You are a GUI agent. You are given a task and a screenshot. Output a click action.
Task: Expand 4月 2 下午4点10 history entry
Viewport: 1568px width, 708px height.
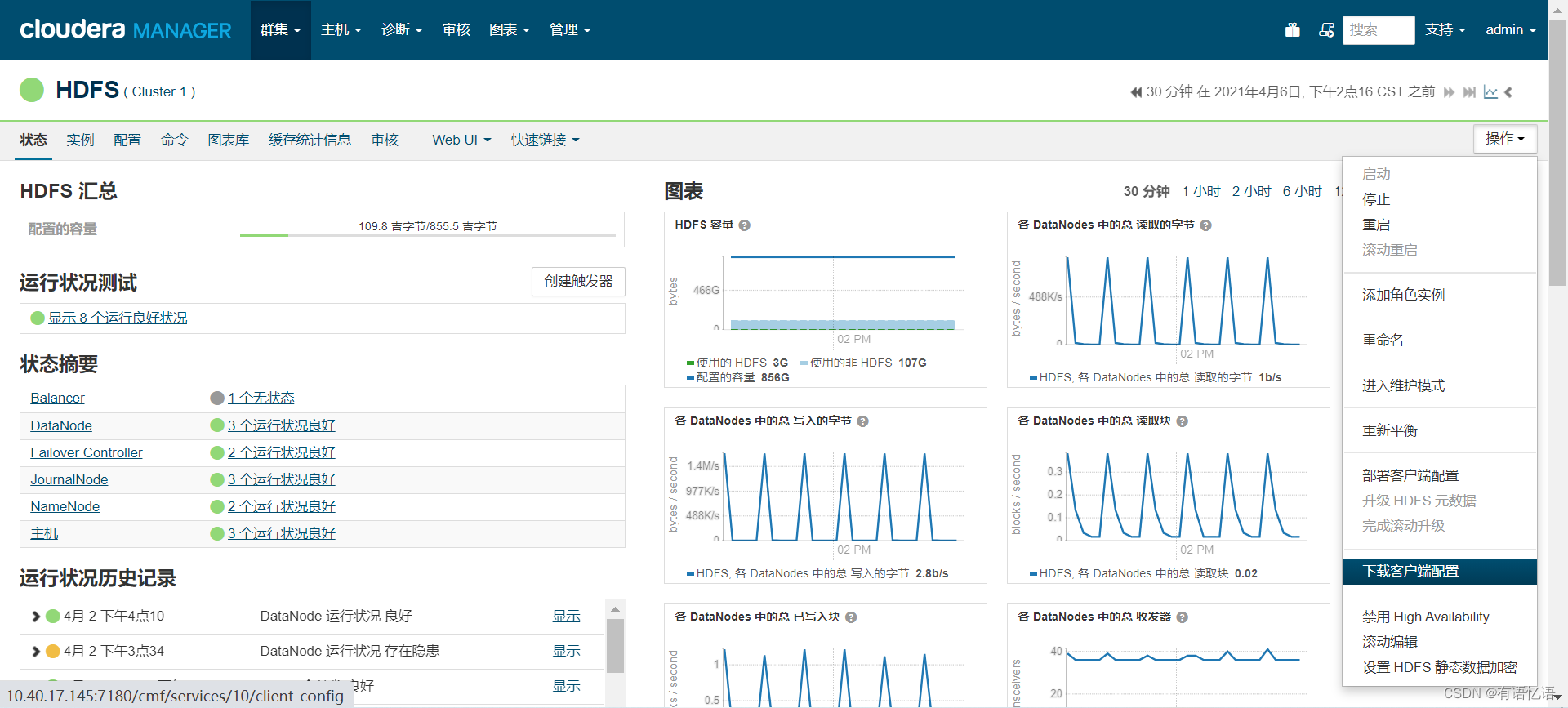36,617
